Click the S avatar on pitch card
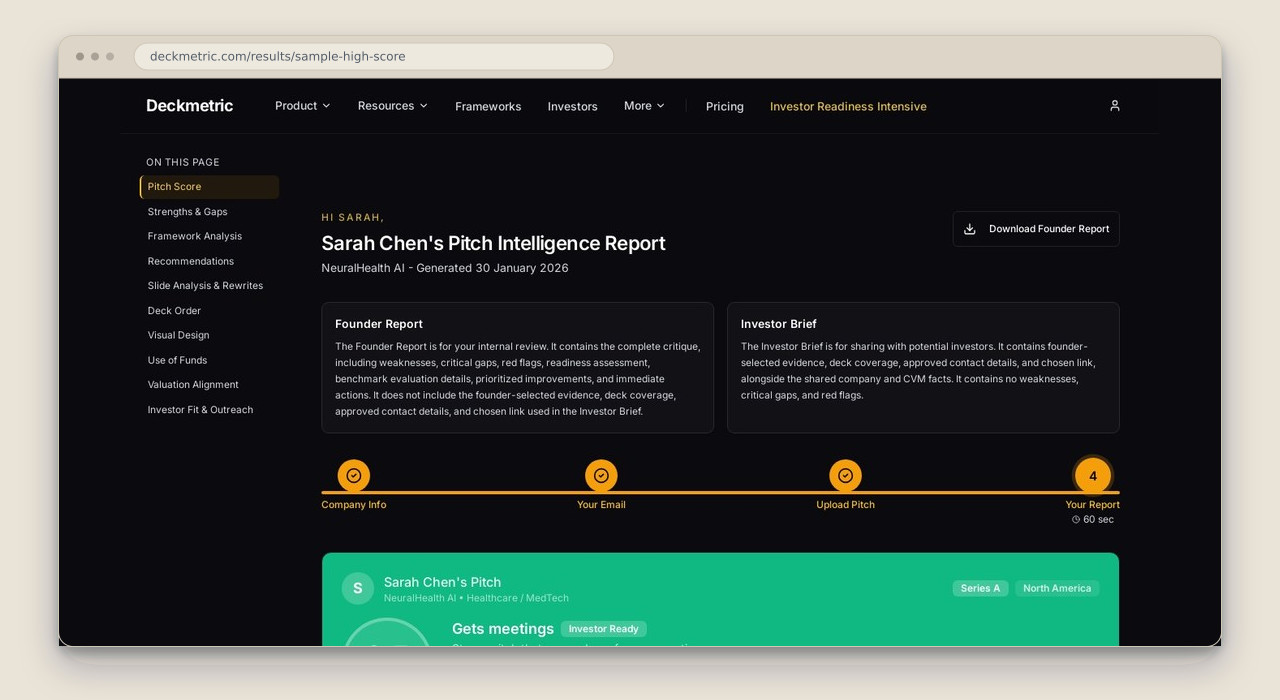The height and width of the screenshot is (700, 1280). point(358,588)
